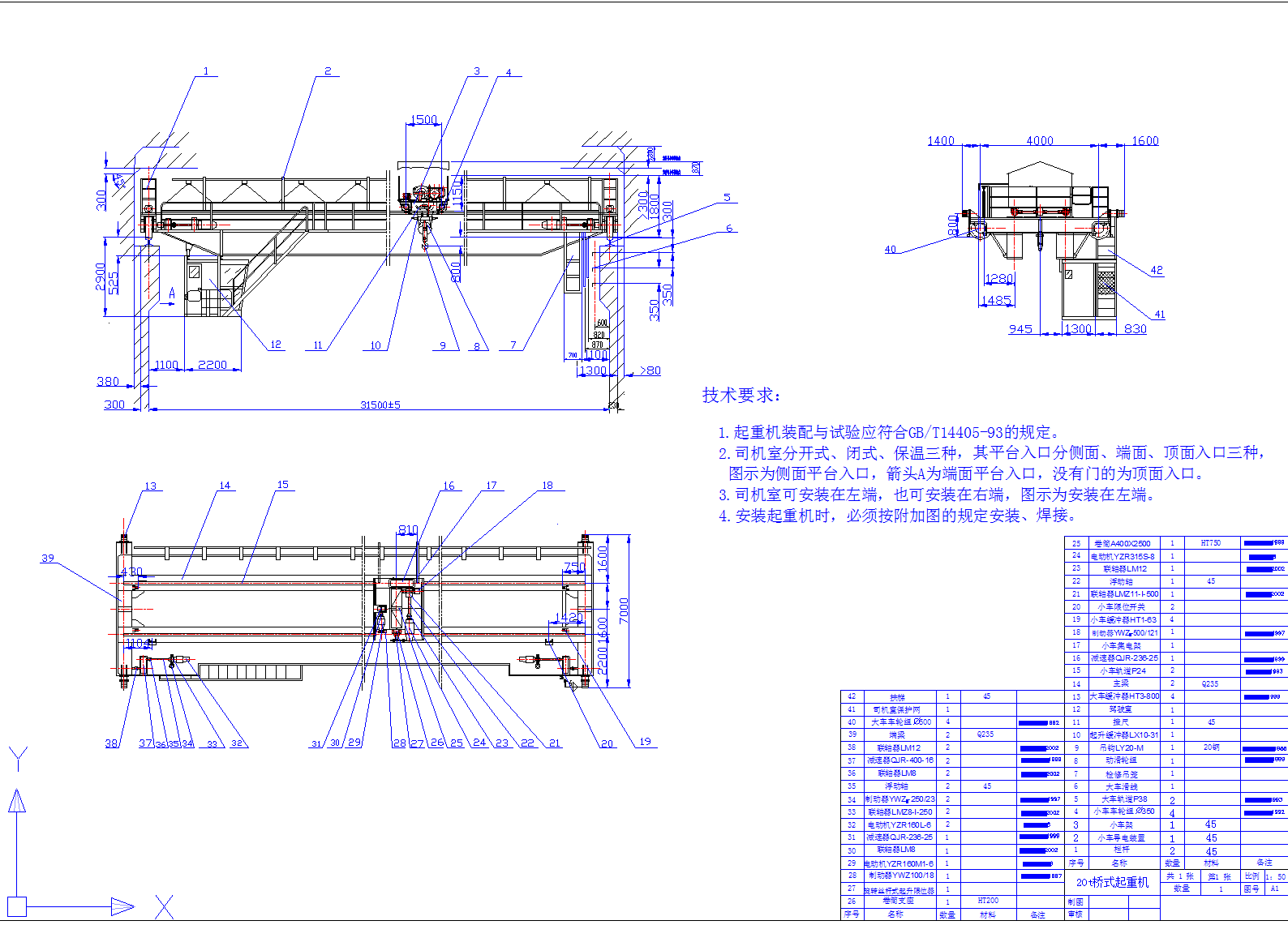Select the parts list cell 扶梯
Viewport: 1288px width, 925px height.
click(x=897, y=697)
